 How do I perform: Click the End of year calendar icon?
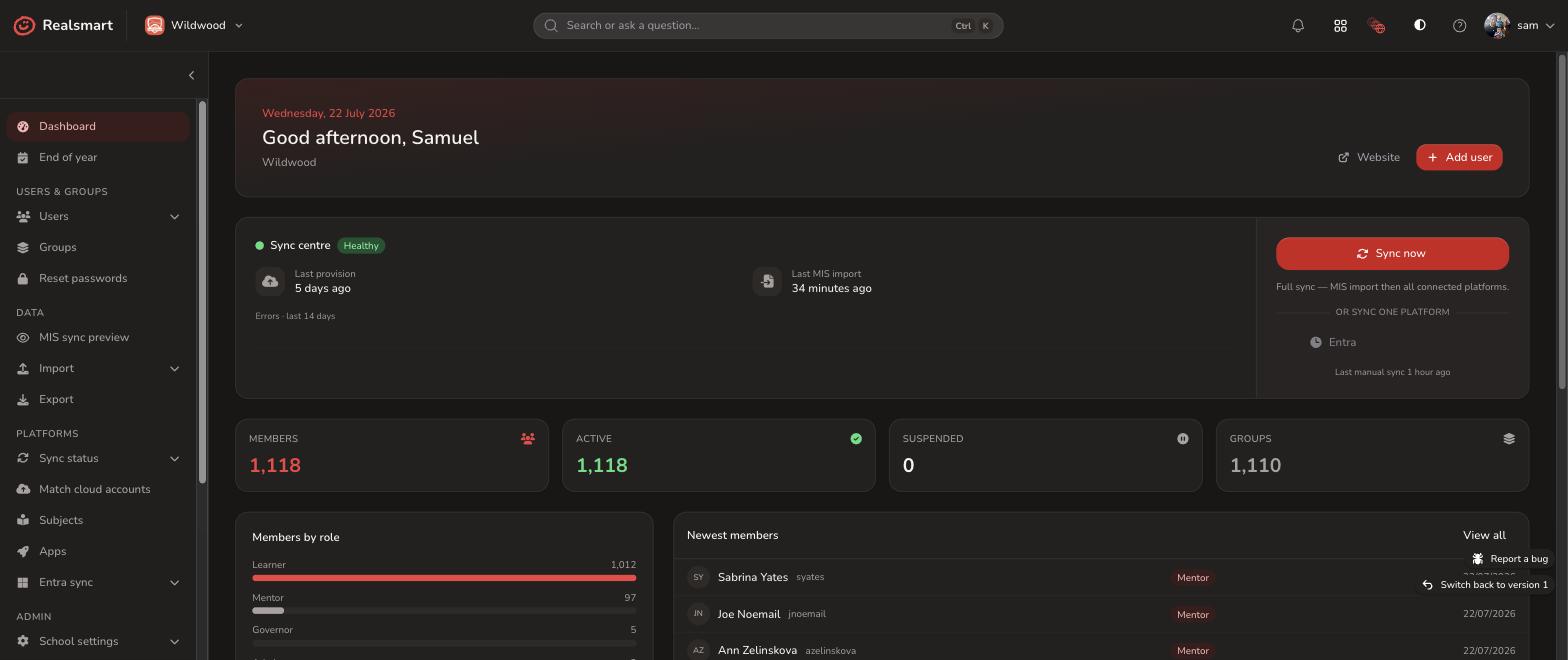point(23,157)
